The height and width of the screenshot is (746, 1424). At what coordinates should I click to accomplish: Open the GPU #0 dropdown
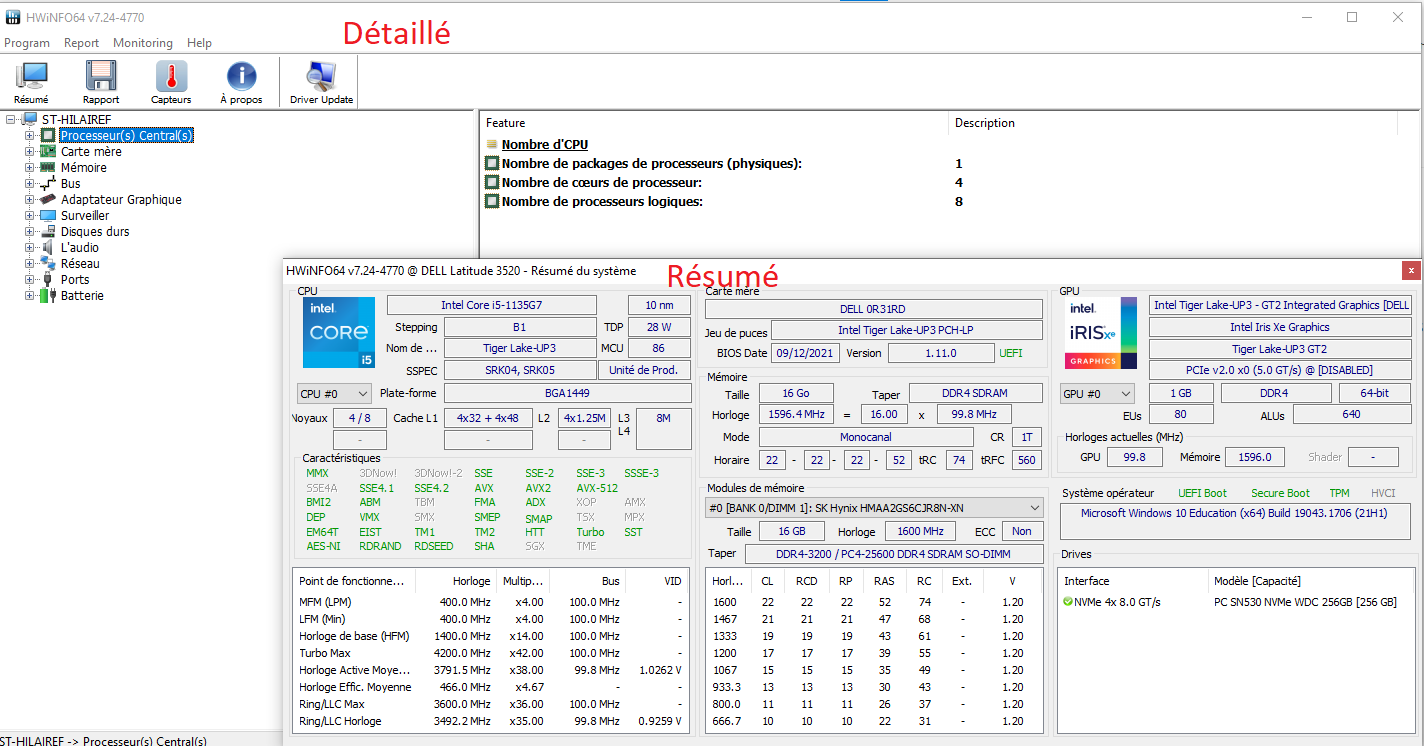1097,394
